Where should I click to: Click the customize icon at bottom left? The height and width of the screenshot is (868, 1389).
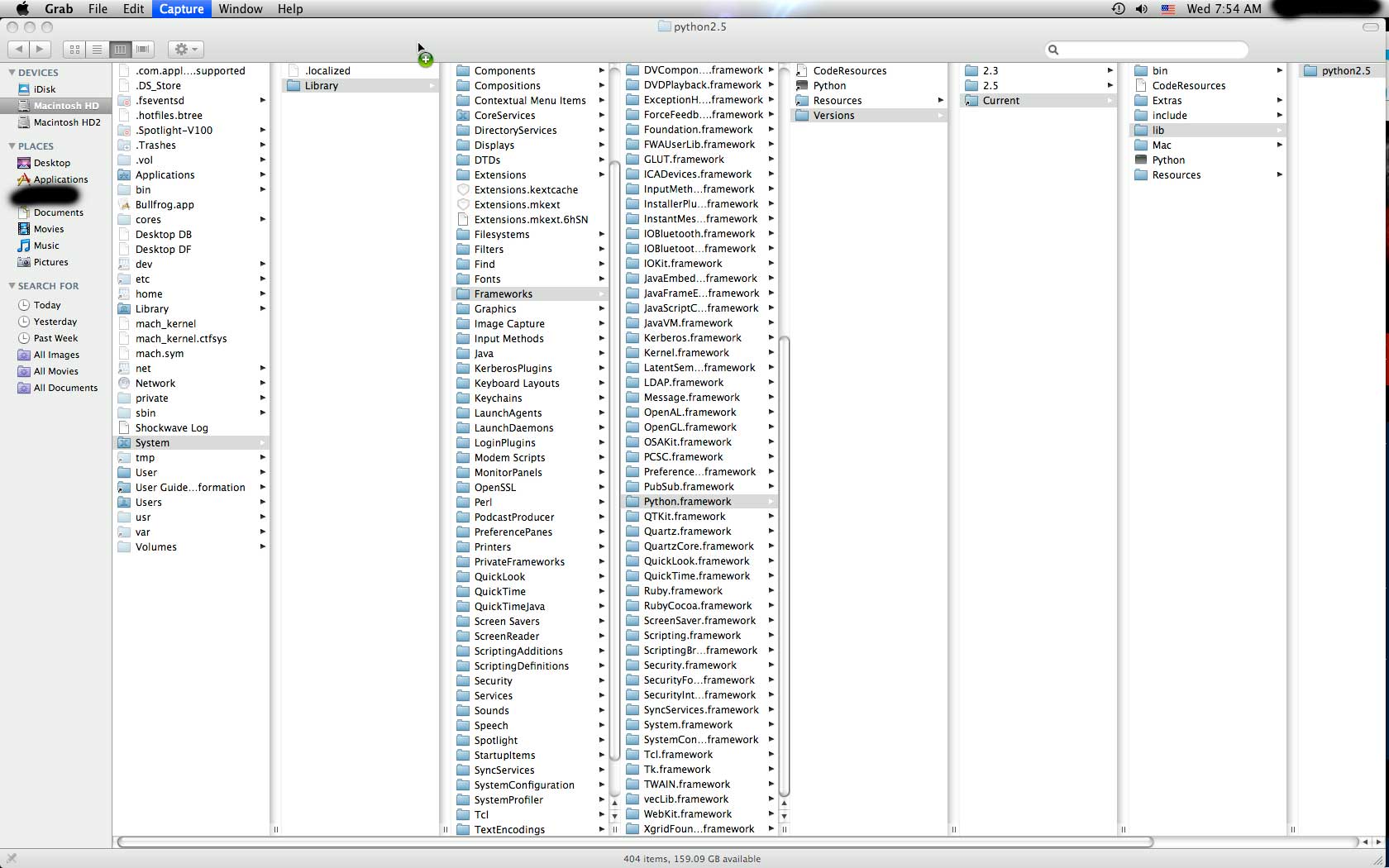(x=11, y=859)
